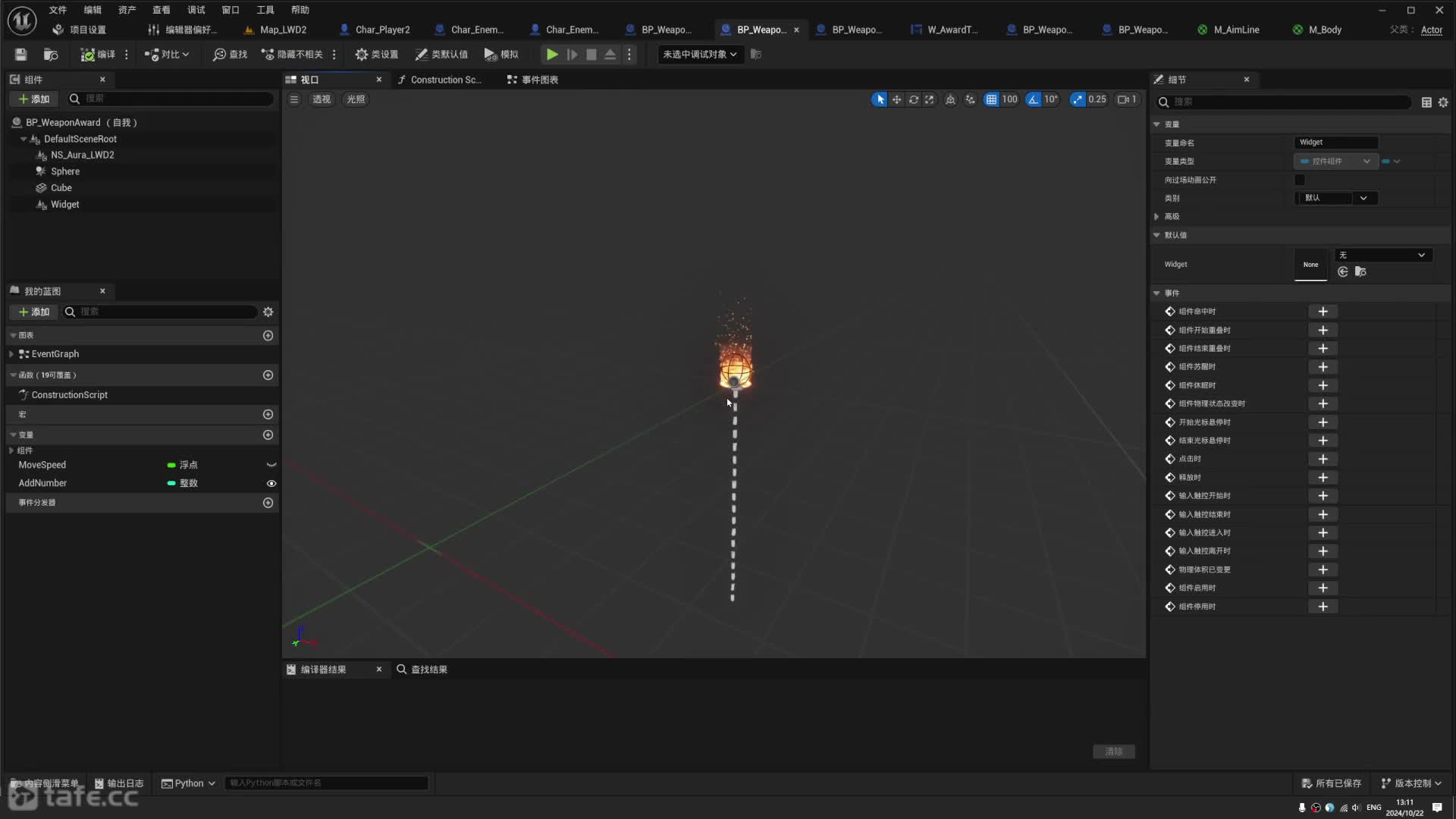Open compile options three-dot menu
This screenshot has height=819, width=1456.
coord(127,55)
